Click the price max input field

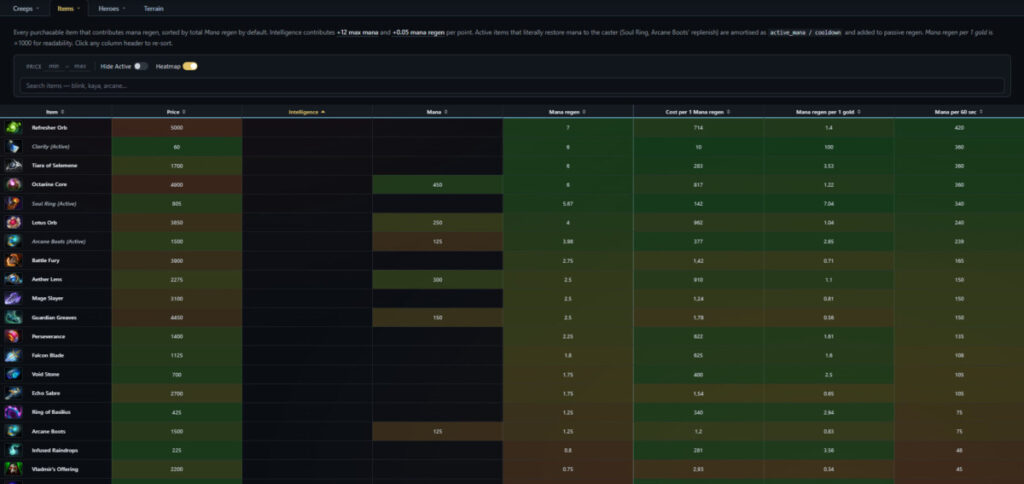80,66
